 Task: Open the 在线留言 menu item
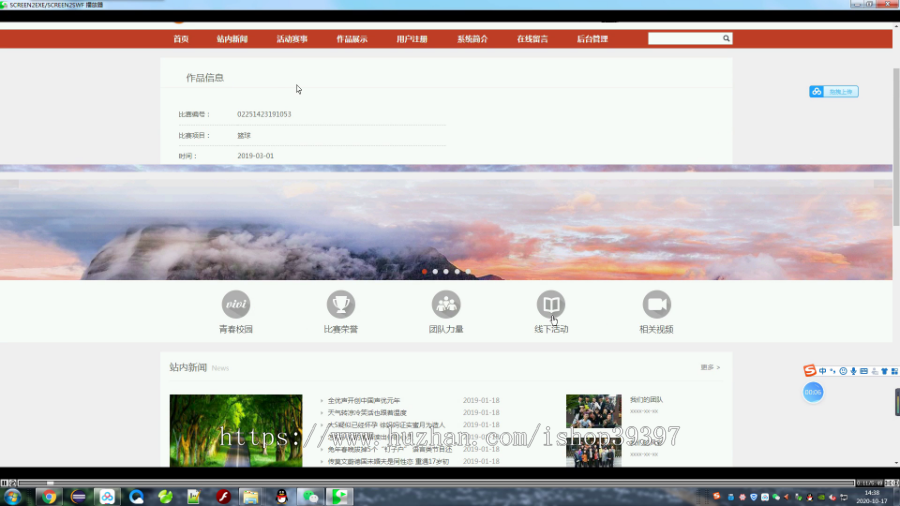click(x=532, y=39)
